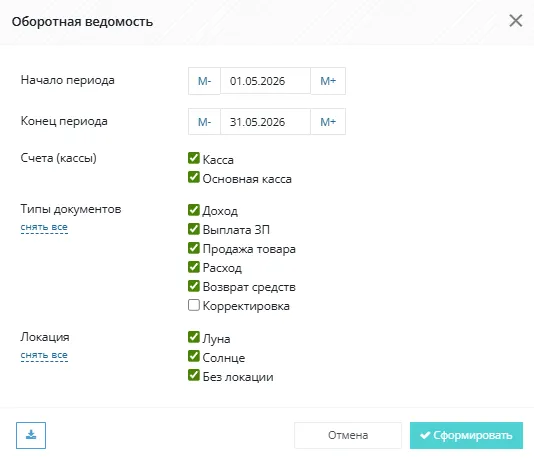Click the Отмена button

pyautogui.click(x=348, y=435)
